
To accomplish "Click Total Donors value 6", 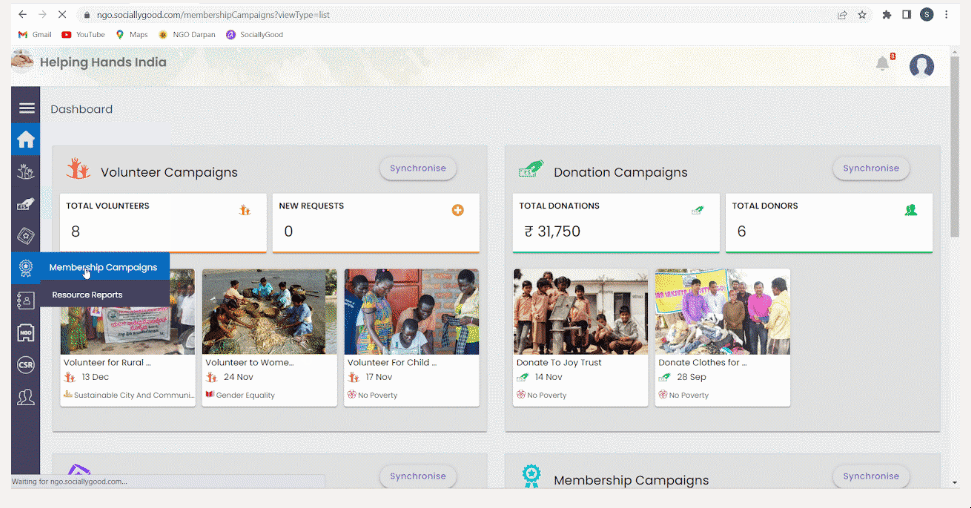I will (x=741, y=232).
